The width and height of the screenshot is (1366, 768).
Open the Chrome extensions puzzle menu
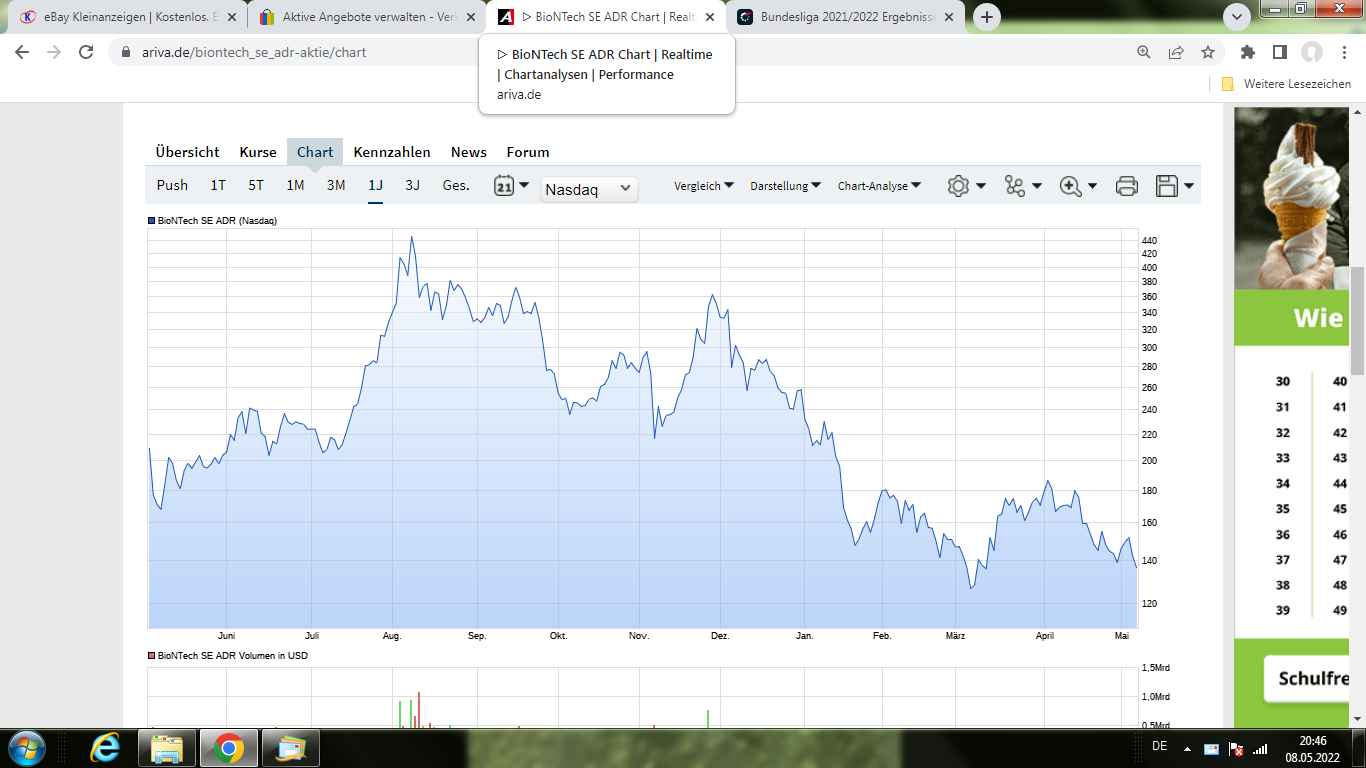[1248, 52]
